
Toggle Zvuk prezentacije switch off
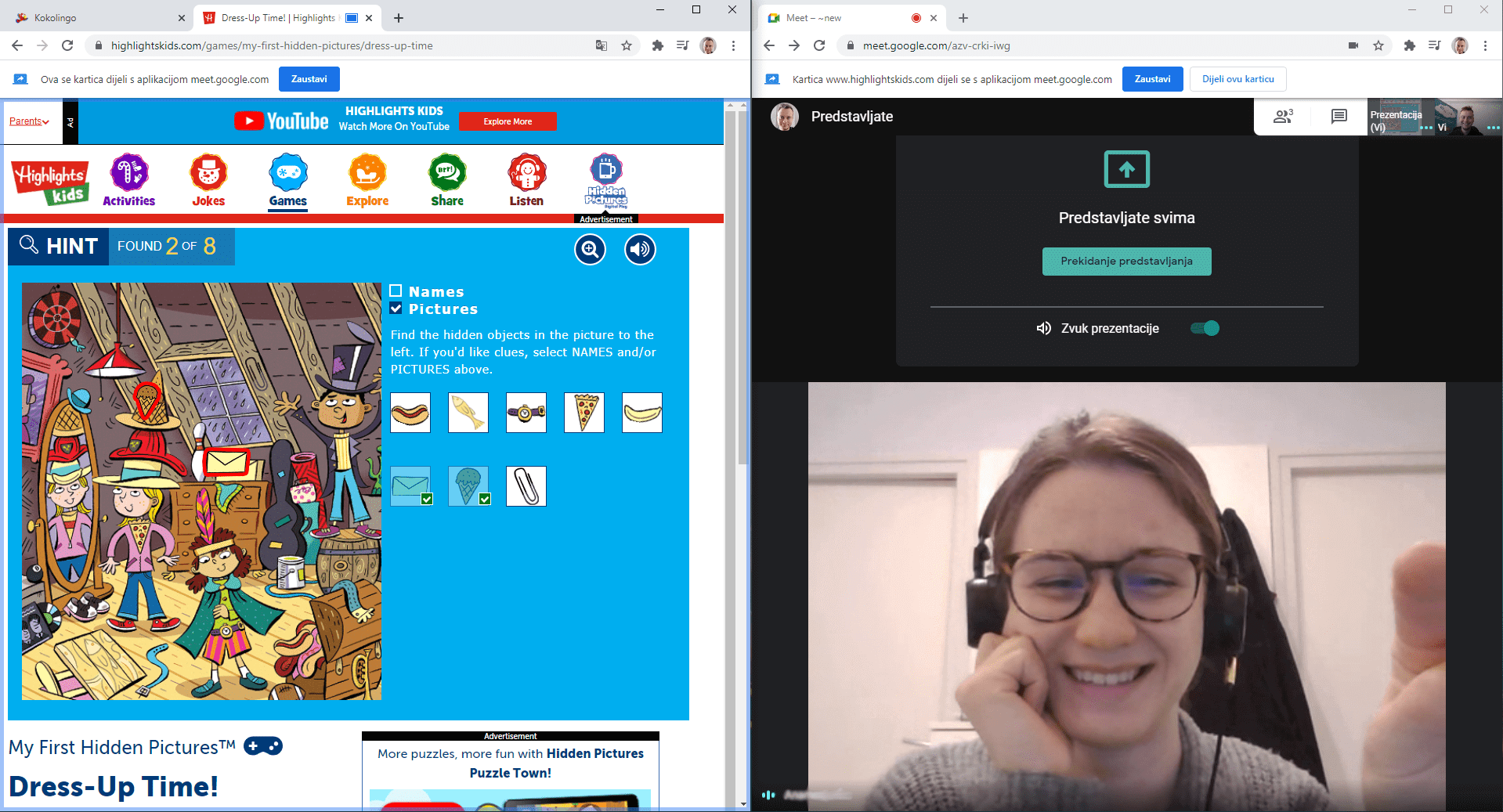[x=1205, y=328]
